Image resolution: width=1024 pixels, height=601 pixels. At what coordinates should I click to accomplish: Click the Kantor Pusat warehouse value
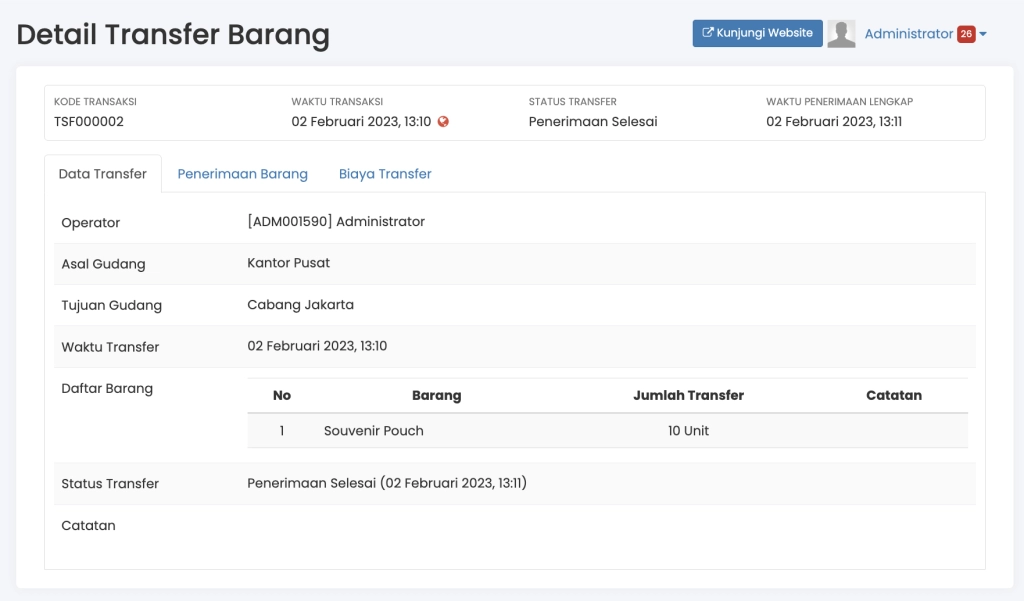288,263
